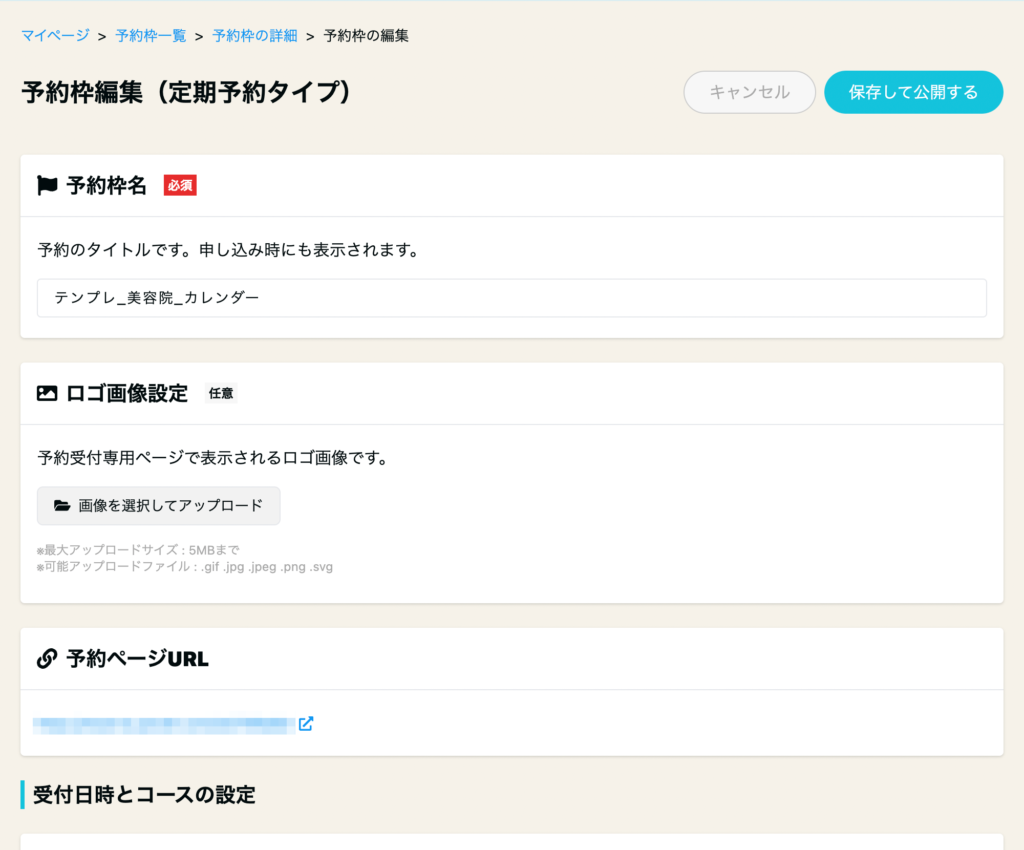Click the red 必須 badge

(180, 185)
